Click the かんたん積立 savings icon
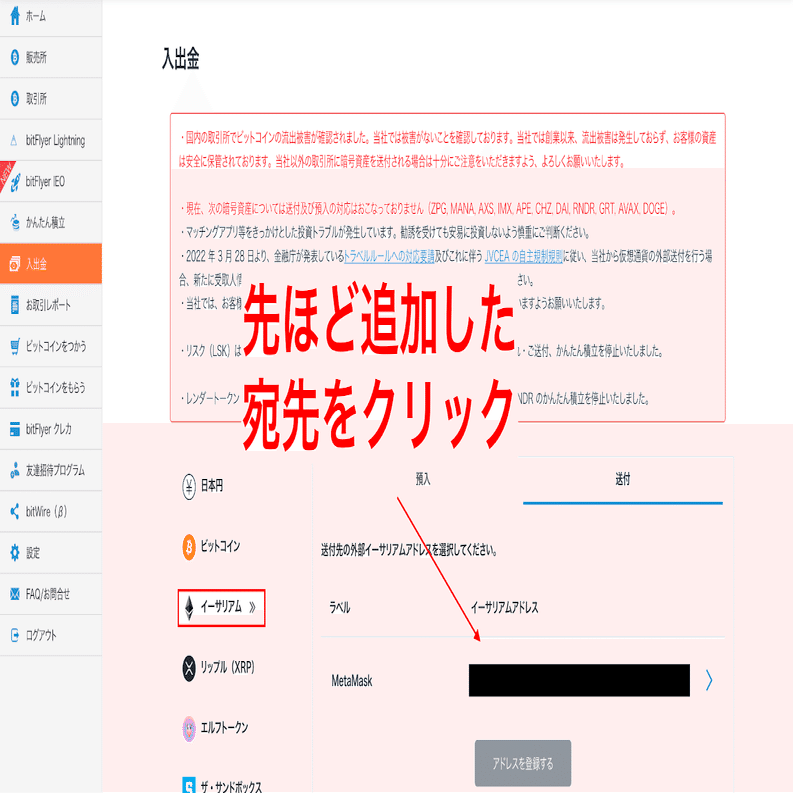 [15, 222]
